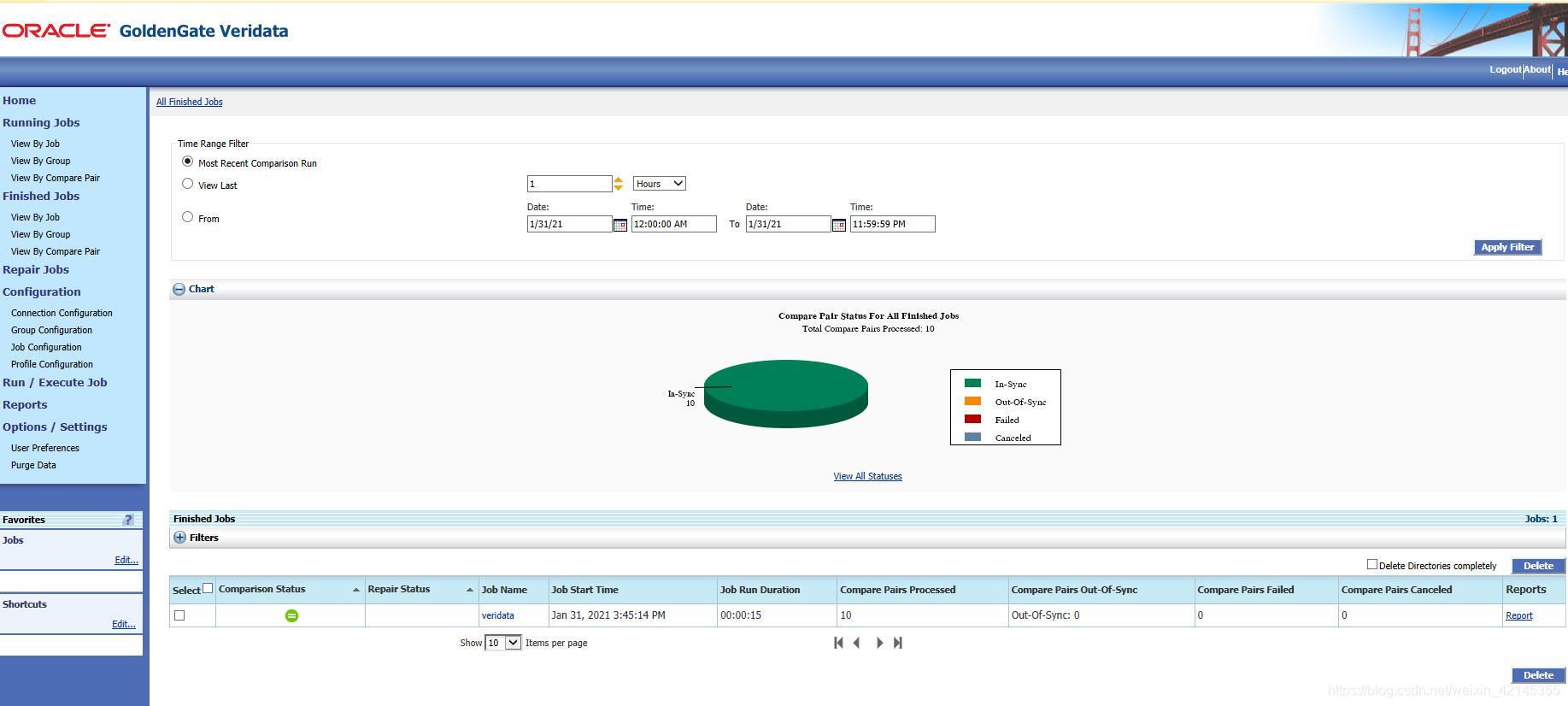Click the To time field 11:59:59 PM
1568x706 pixels.
pyautogui.click(x=892, y=224)
